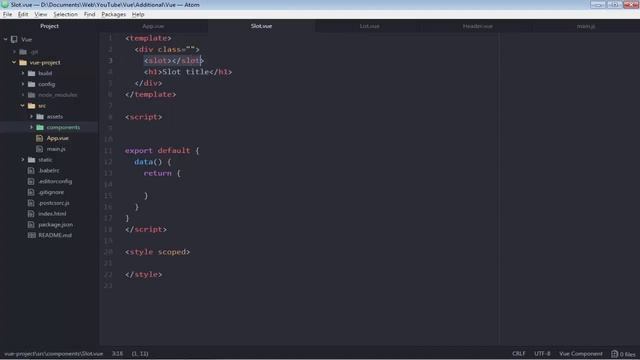
Task: Click the Atom logo in title bar
Action: point(5,4)
